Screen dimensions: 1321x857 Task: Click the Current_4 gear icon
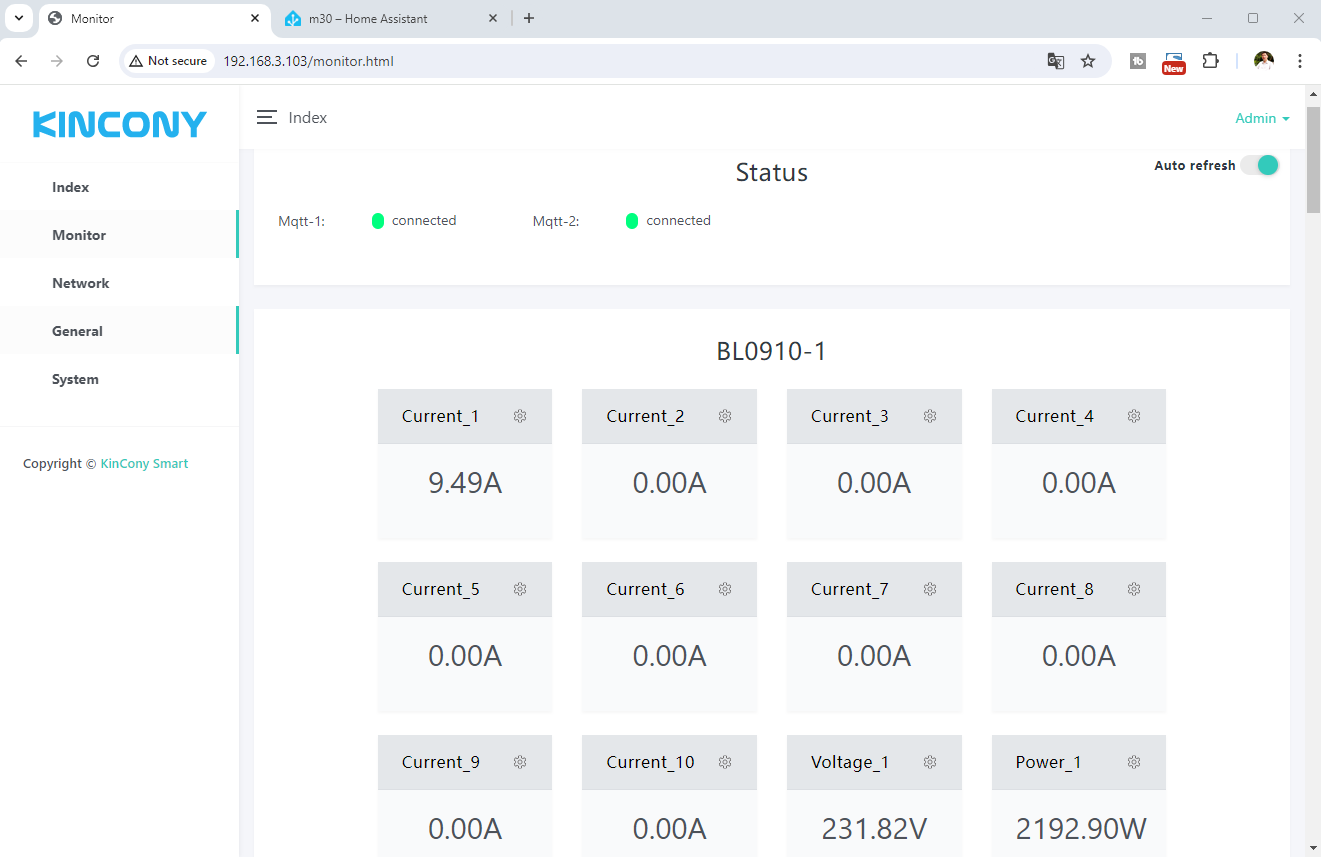point(1134,416)
